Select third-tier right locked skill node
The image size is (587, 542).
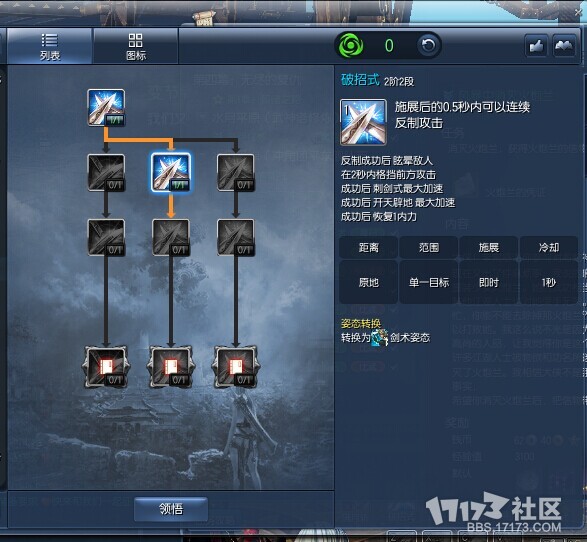[236, 237]
